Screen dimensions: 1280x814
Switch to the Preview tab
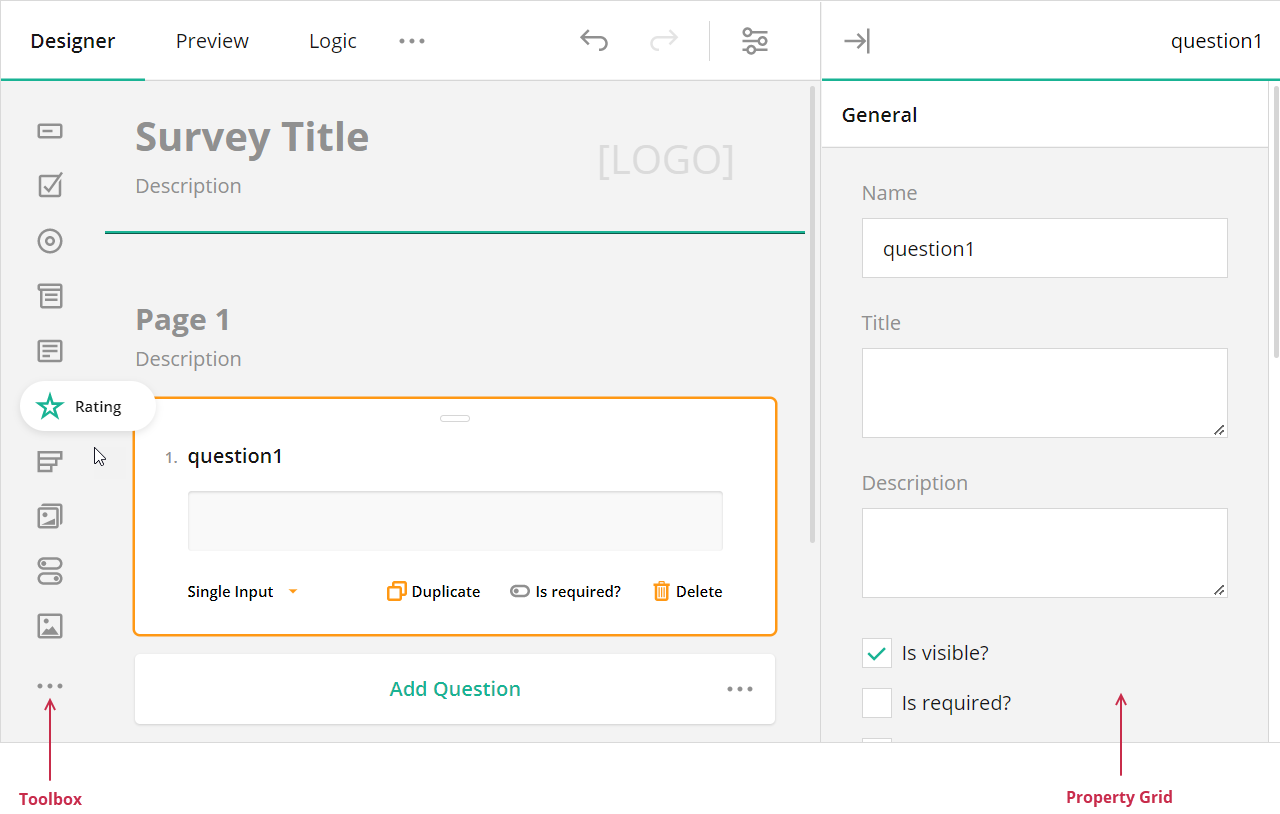pos(211,40)
